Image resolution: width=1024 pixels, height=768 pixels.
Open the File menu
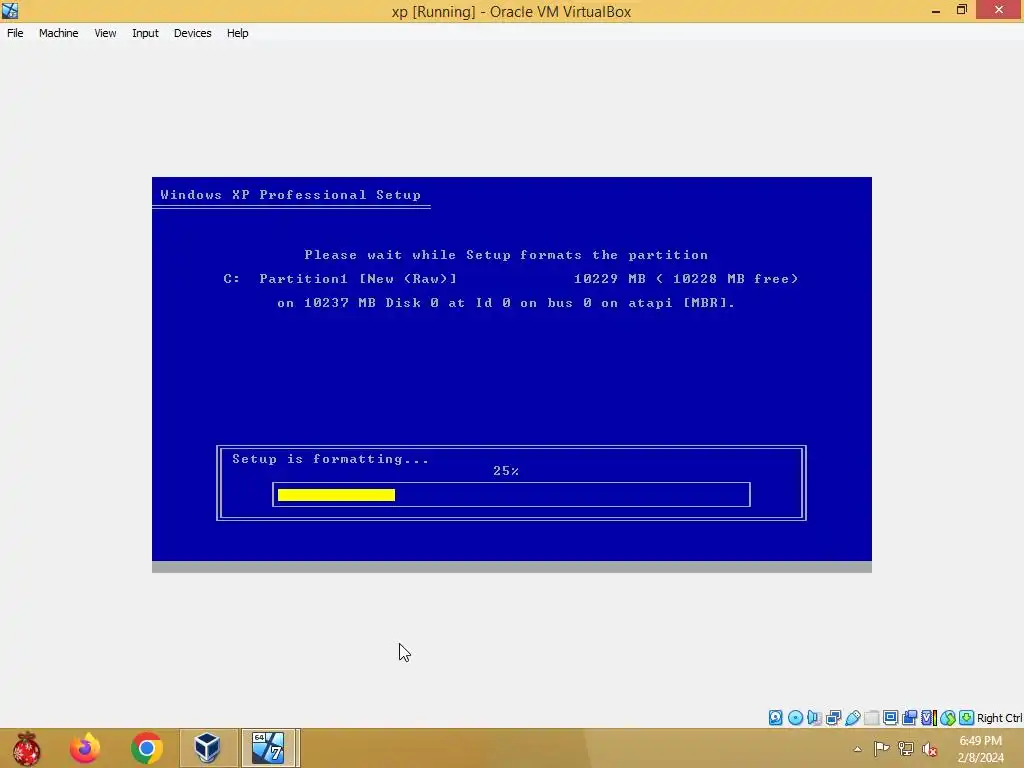[15, 33]
